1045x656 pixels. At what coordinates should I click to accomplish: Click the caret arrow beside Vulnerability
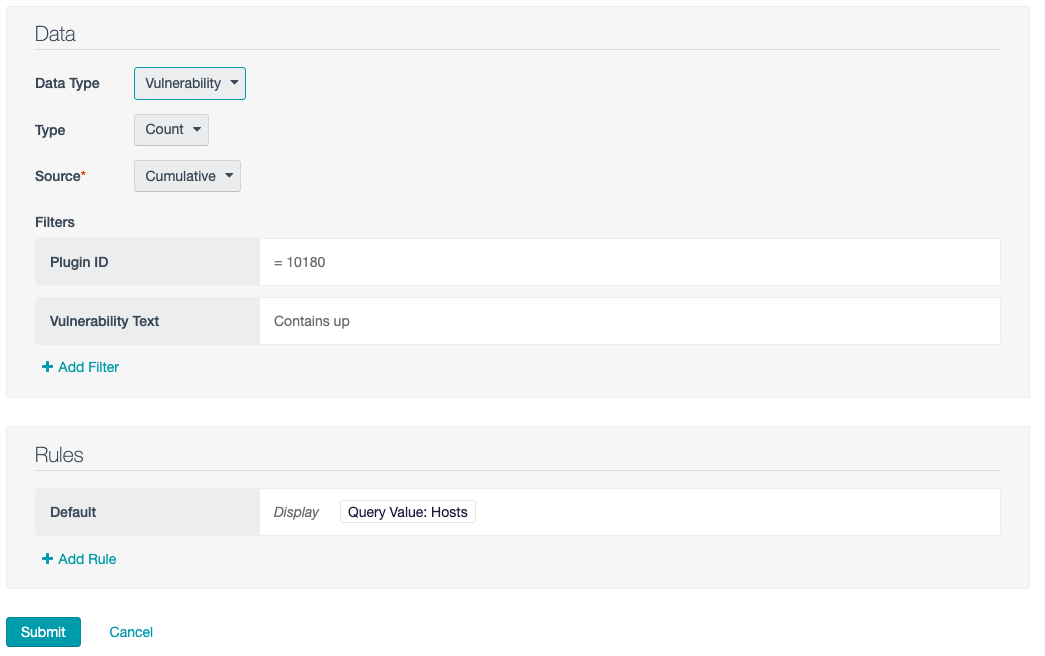coord(234,83)
